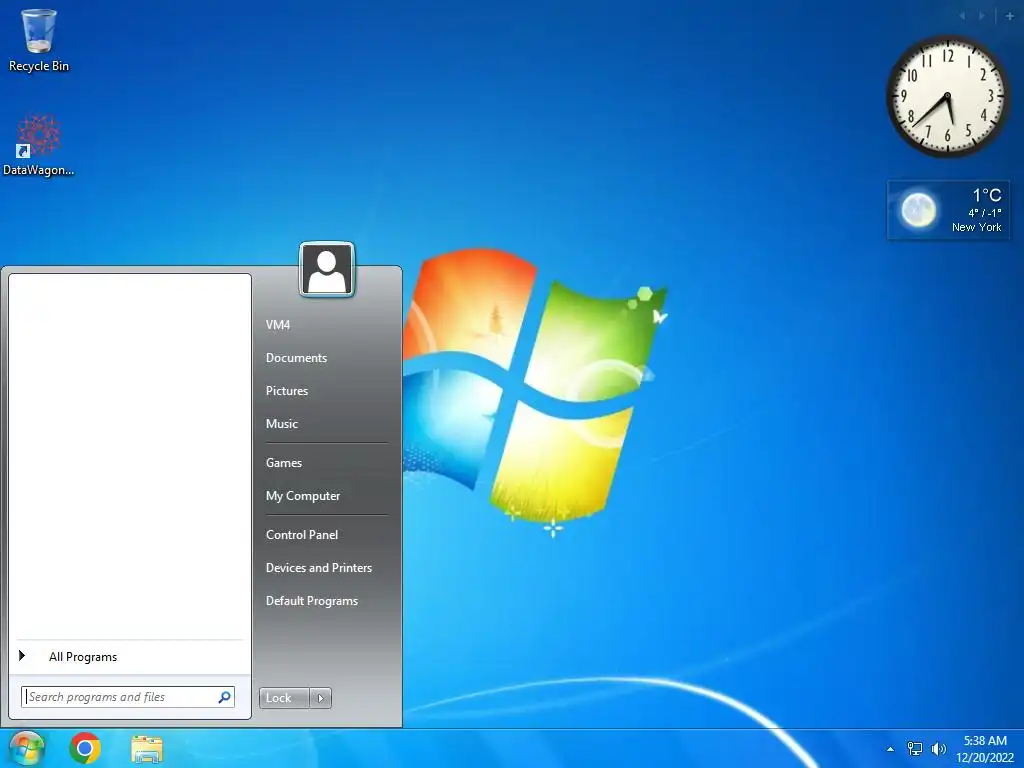
Task: Open the VM4 user folder
Action: click(x=278, y=325)
